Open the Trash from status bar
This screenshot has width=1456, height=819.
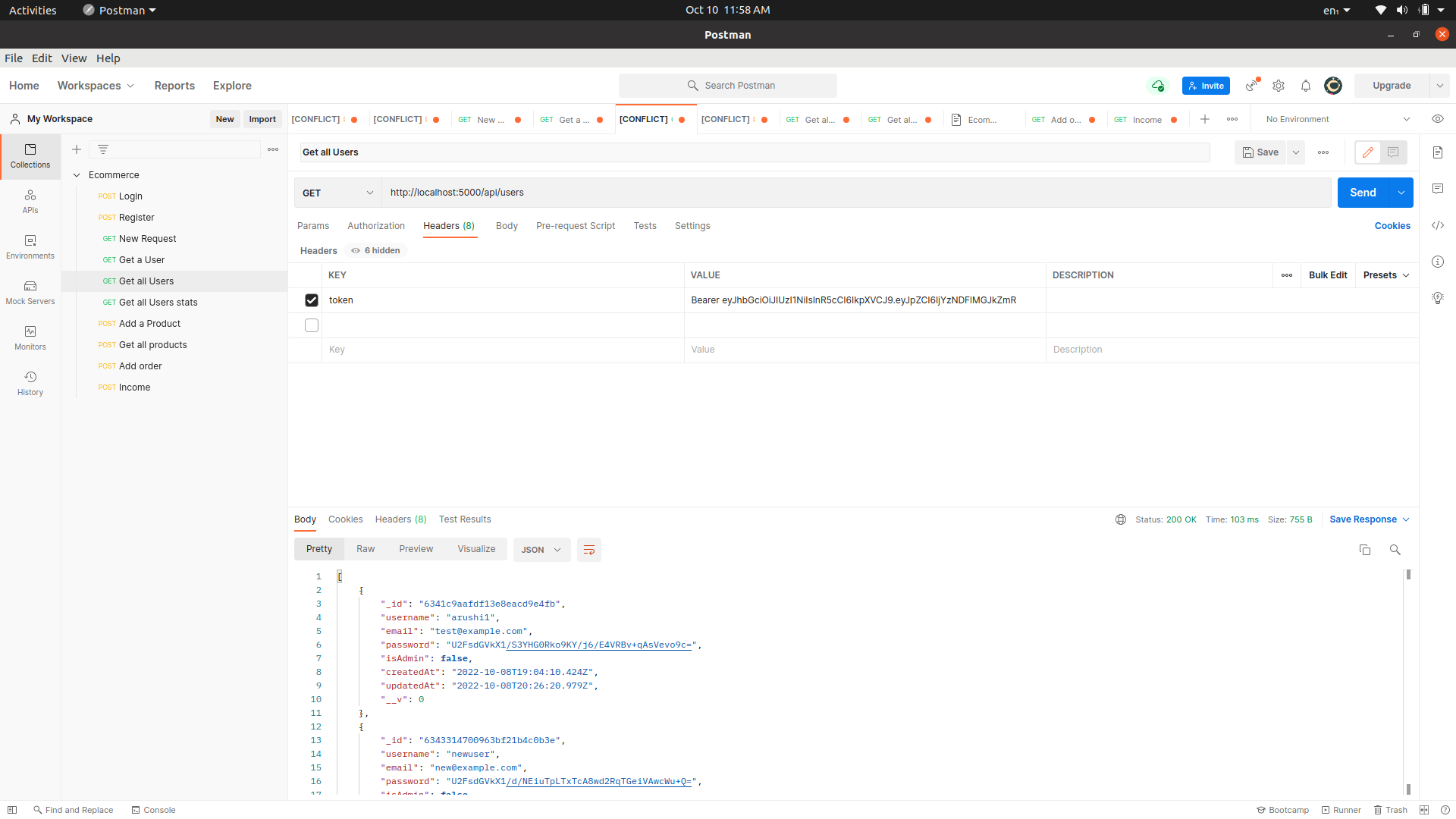1390,810
